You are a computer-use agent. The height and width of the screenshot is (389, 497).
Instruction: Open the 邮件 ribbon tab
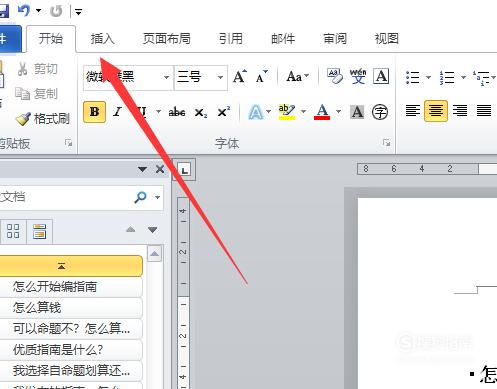click(x=283, y=39)
